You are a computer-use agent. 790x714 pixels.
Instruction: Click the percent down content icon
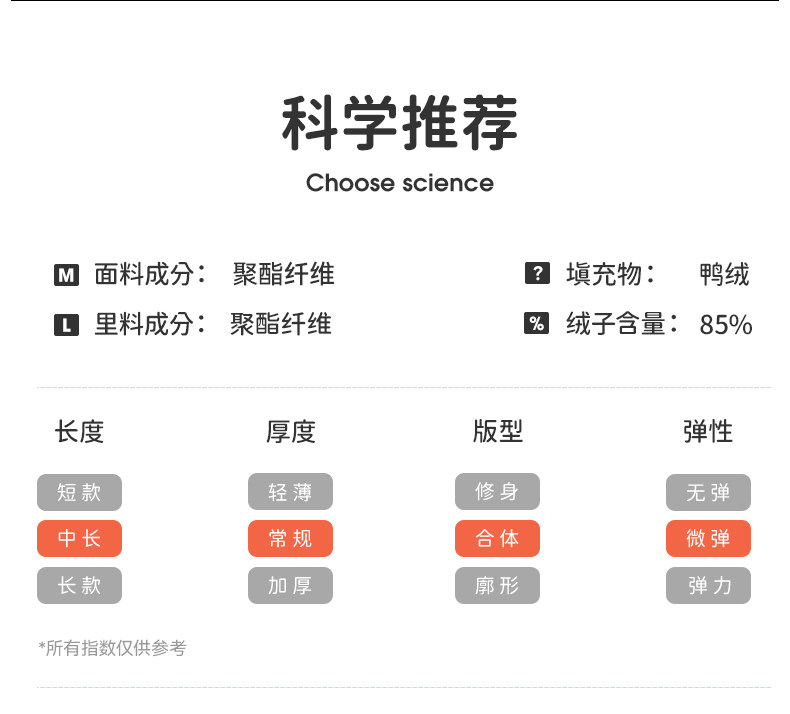[537, 323]
